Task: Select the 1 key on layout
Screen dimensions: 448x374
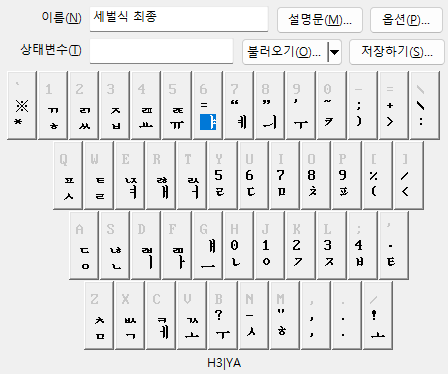Action: [x=53, y=105]
